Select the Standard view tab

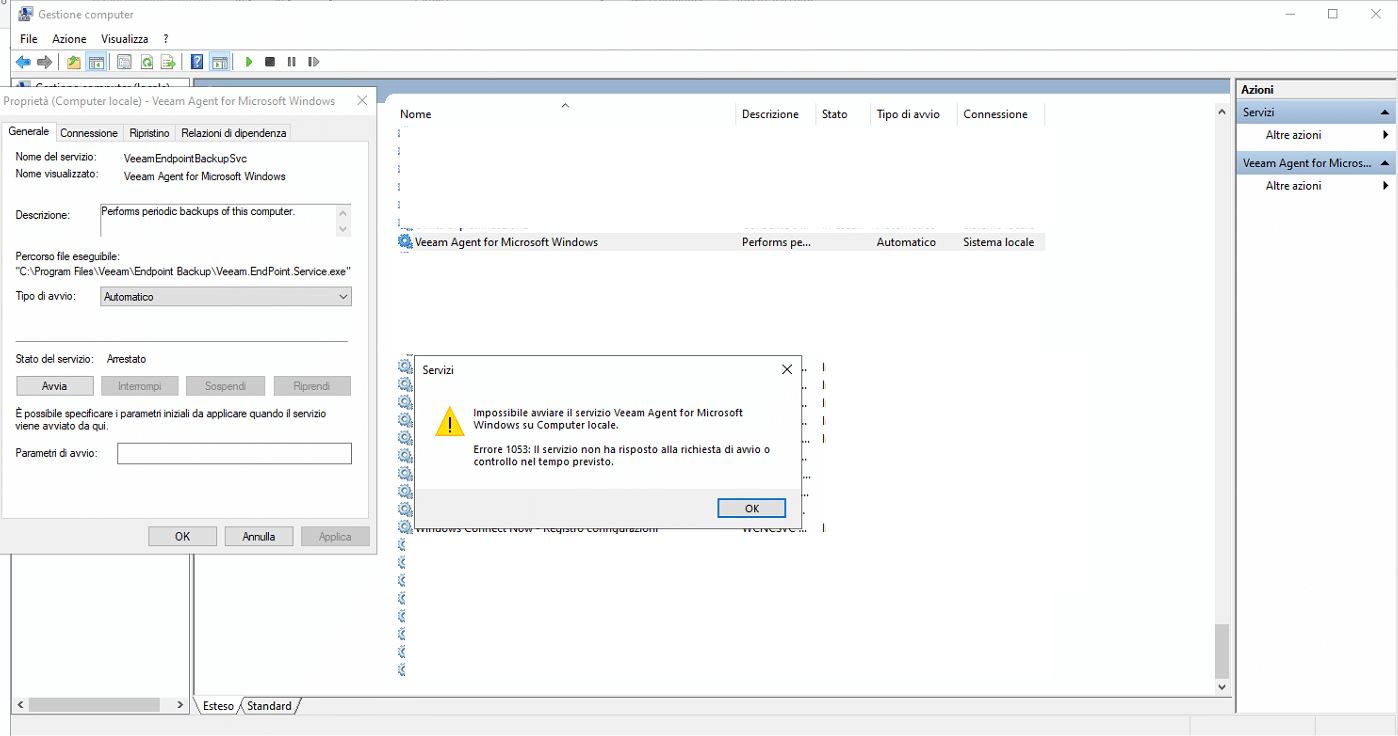point(270,706)
